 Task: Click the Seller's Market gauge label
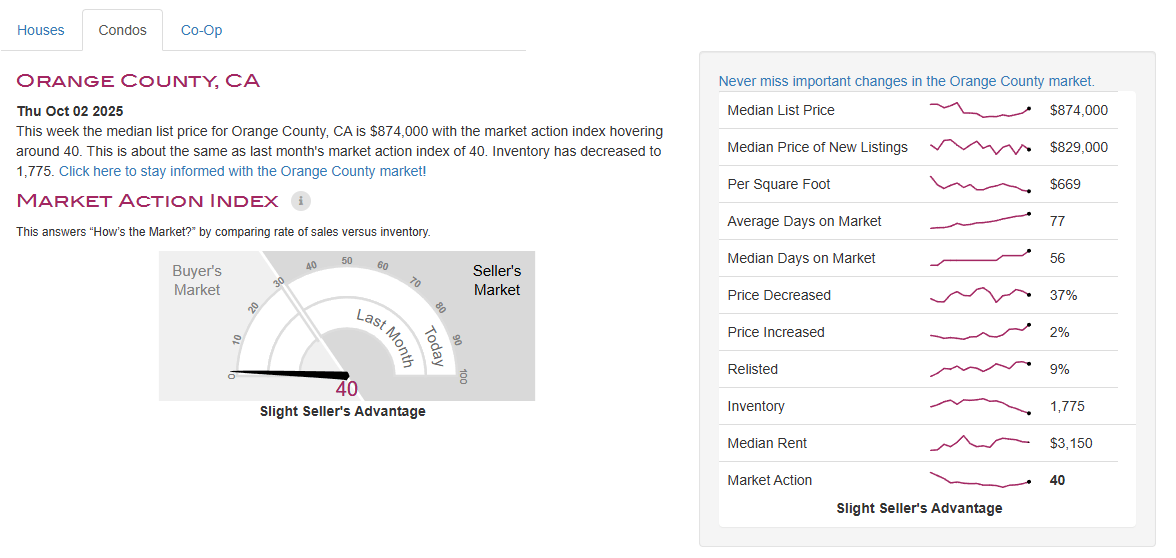(x=497, y=280)
